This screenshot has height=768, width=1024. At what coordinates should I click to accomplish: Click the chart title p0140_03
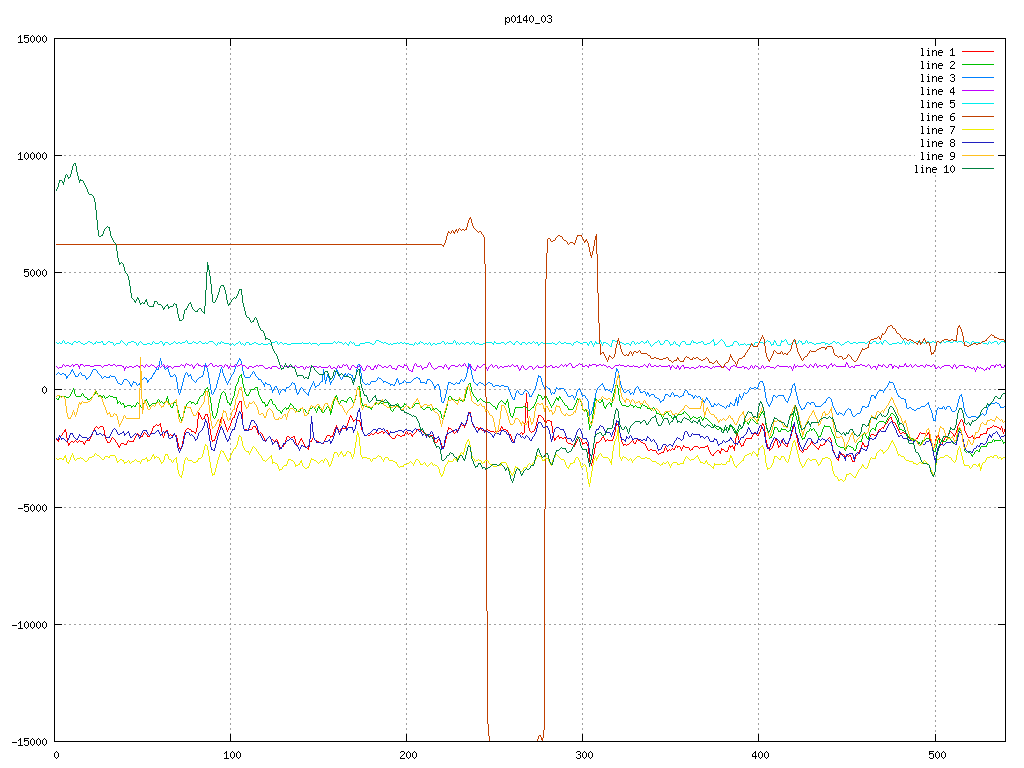528,19
